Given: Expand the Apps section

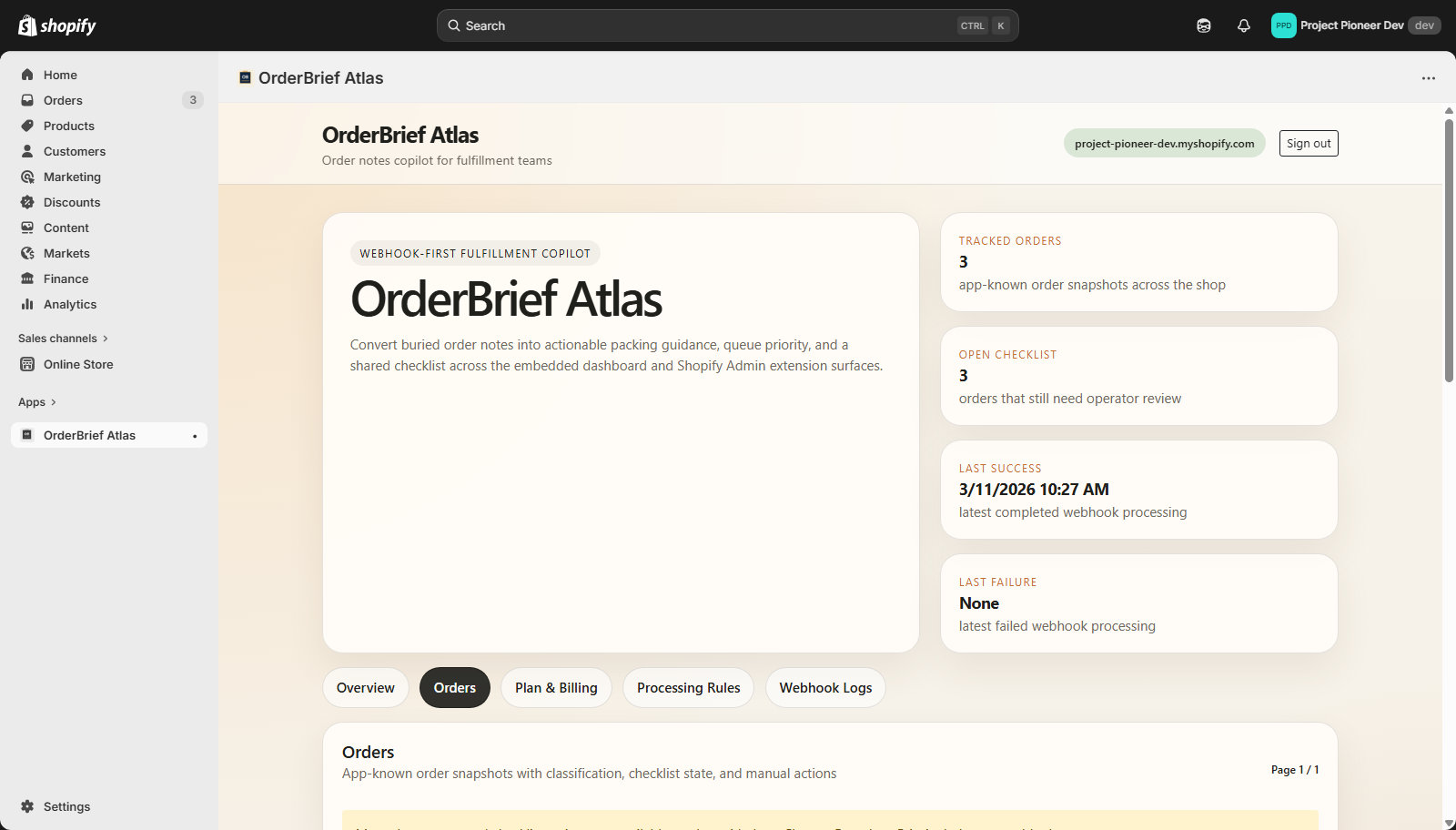Looking at the screenshot, I should 37,402.
